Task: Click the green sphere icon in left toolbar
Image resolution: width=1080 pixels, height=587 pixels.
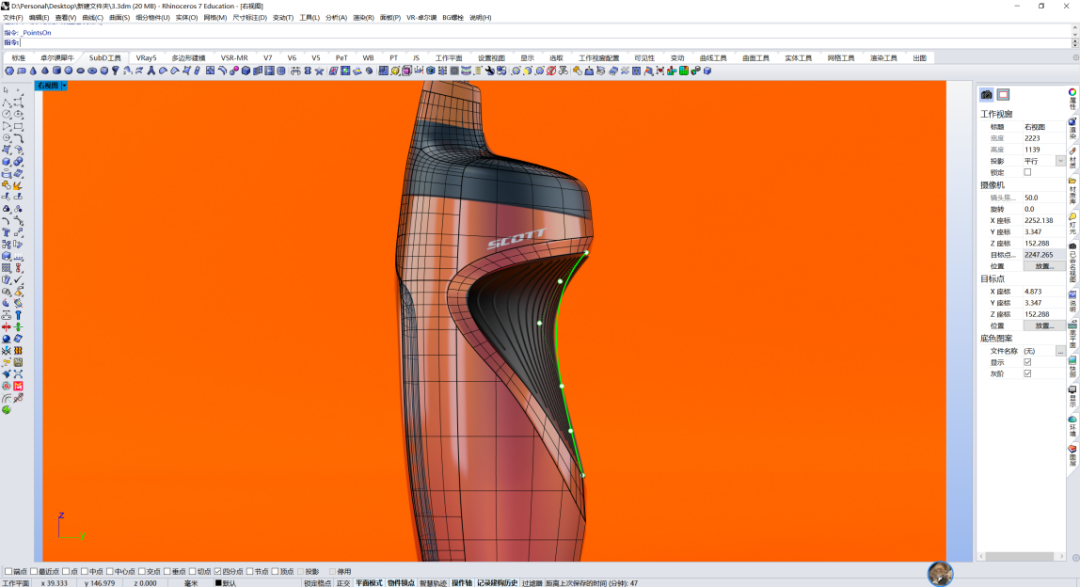Action: click(6, 410)
